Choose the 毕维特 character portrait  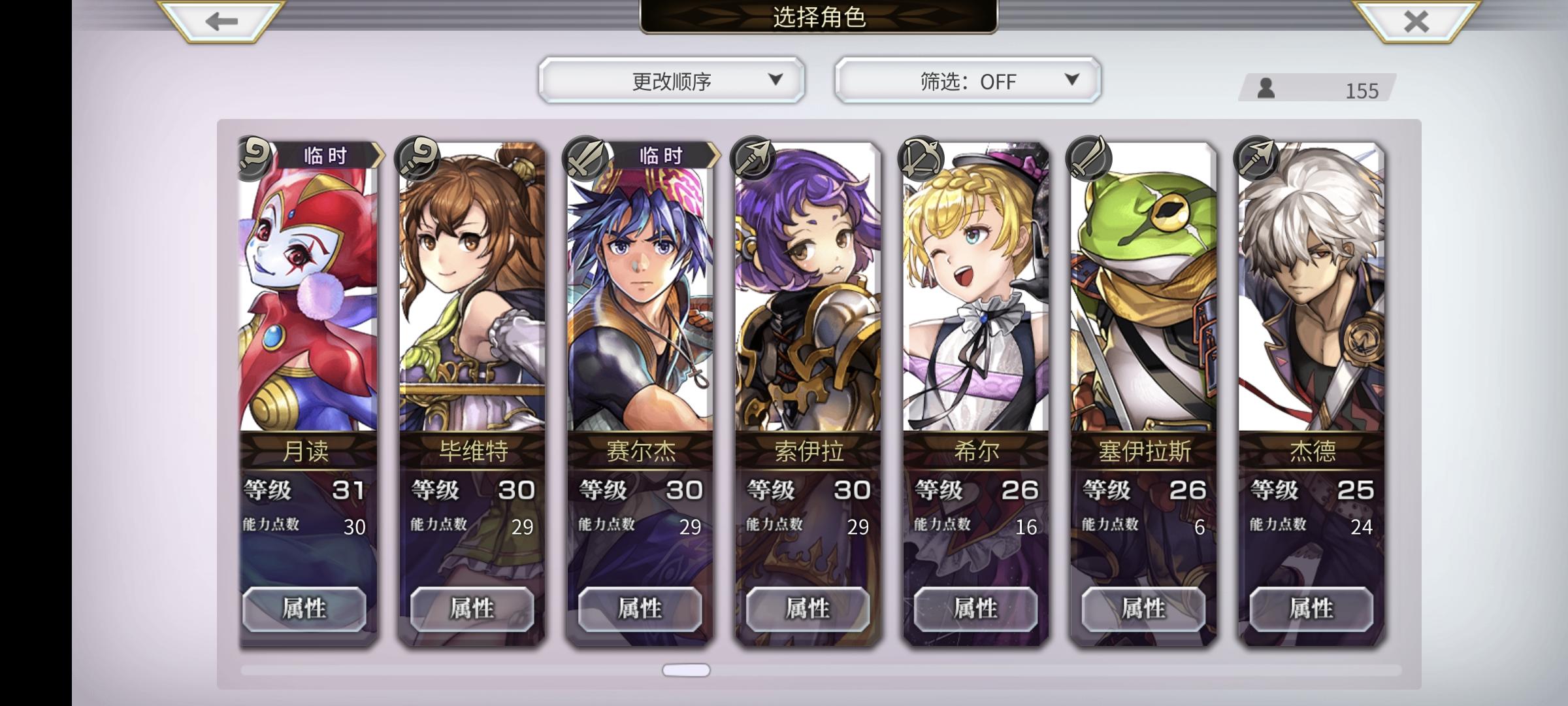472,288
